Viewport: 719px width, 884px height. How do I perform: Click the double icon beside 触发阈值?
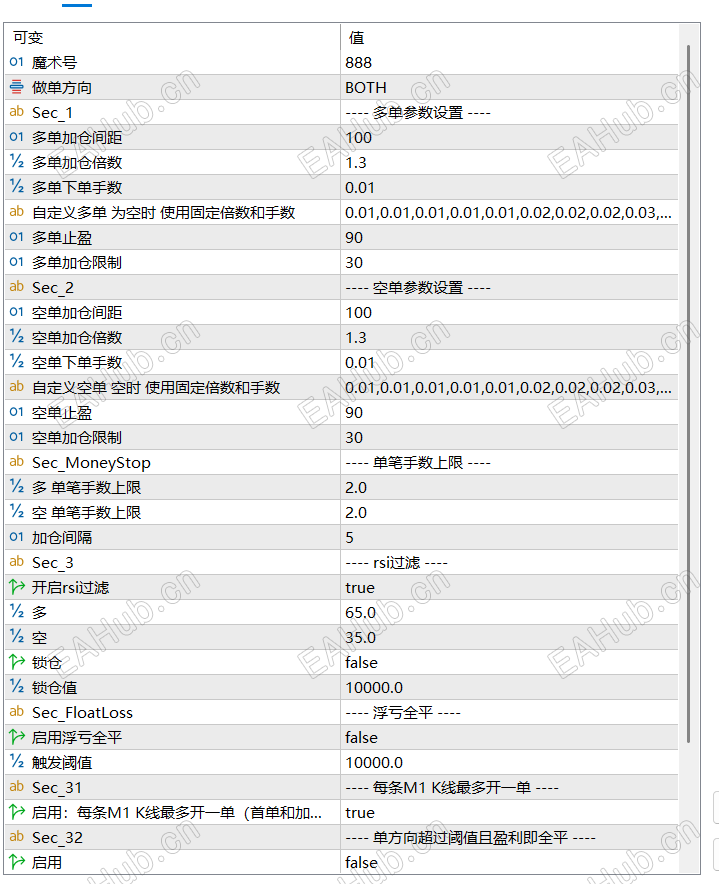point(16,762)
